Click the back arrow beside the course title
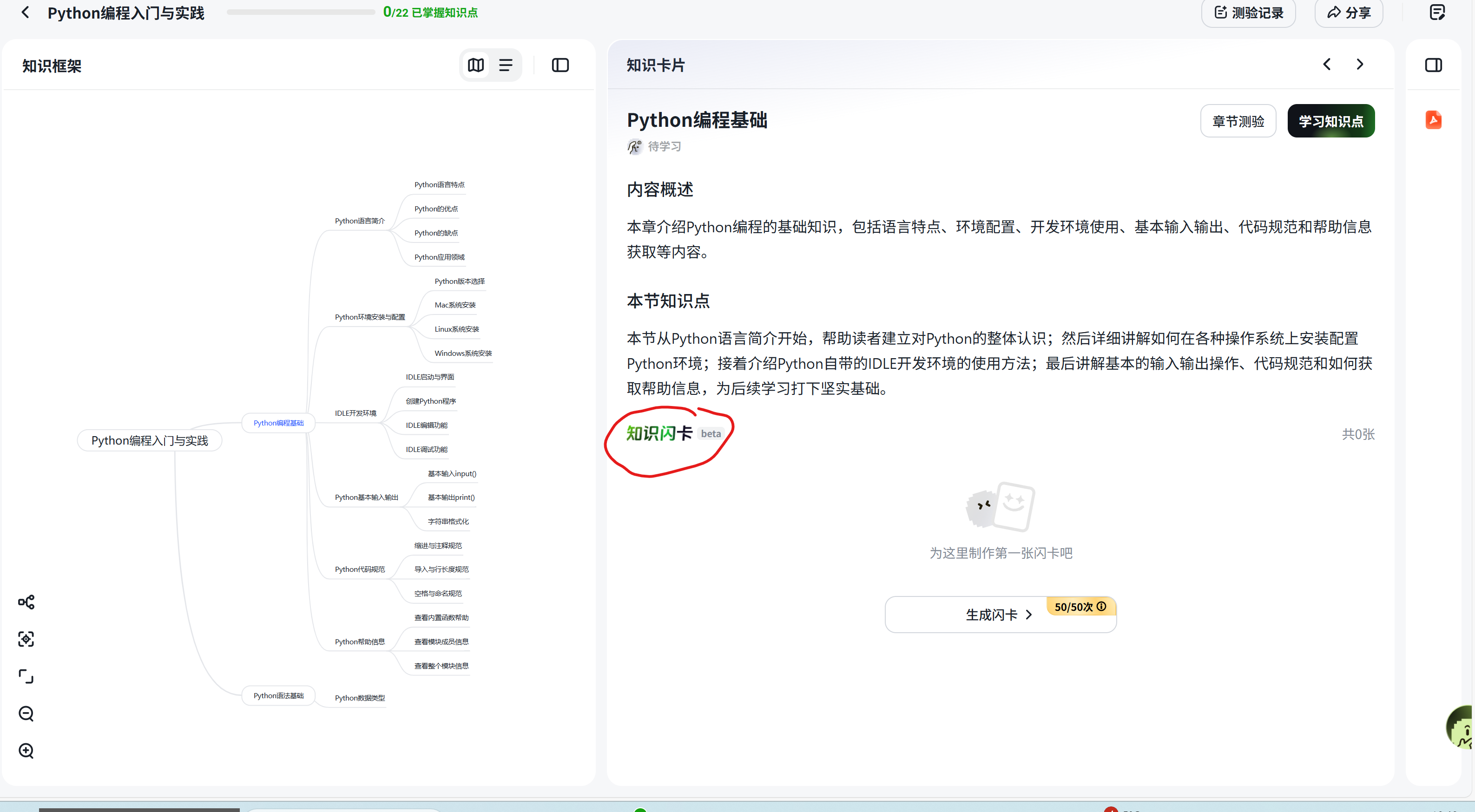This screenshot has height=812, width=1475. [25, 13]
